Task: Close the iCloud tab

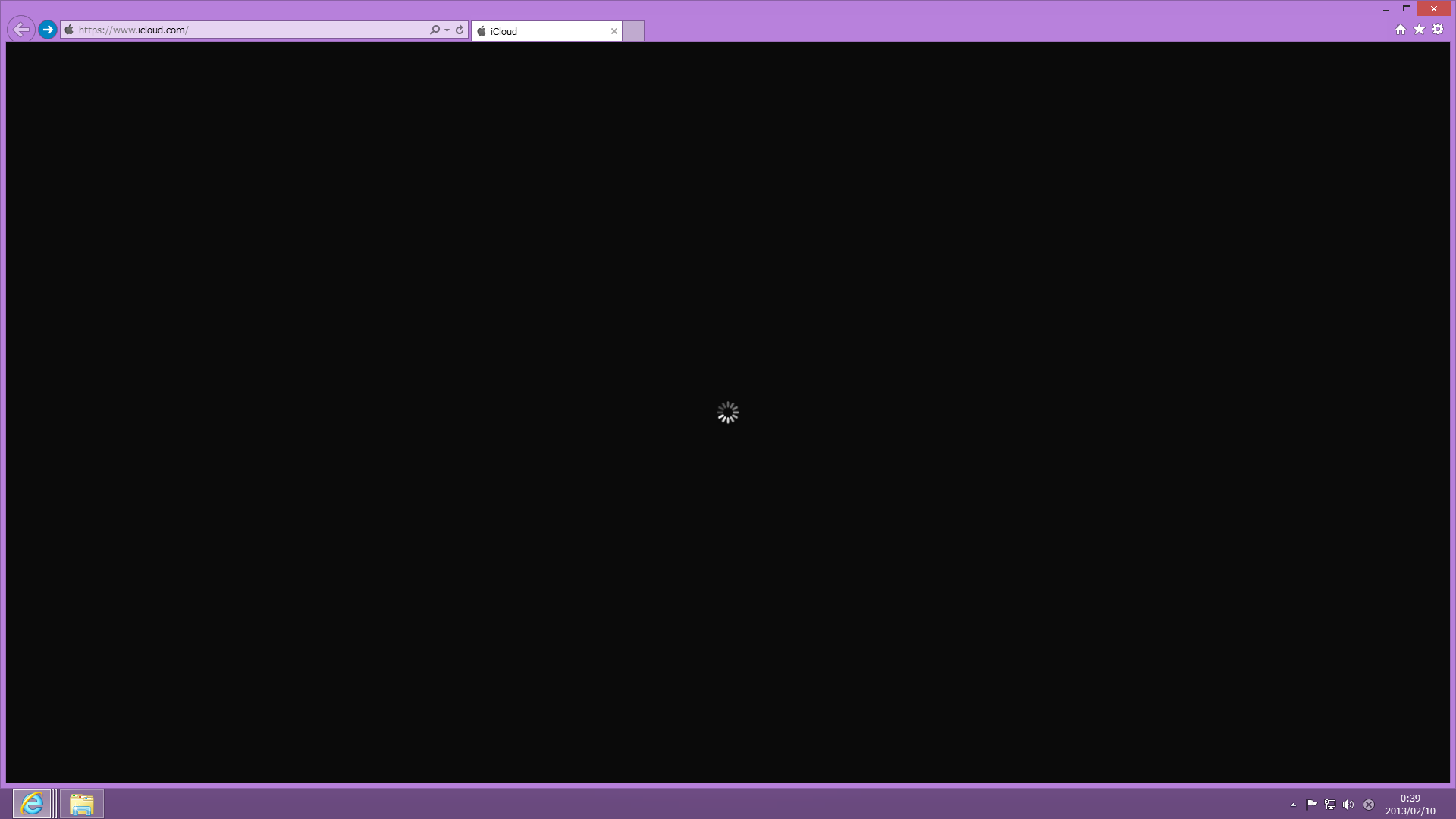Action: [614, 31]
